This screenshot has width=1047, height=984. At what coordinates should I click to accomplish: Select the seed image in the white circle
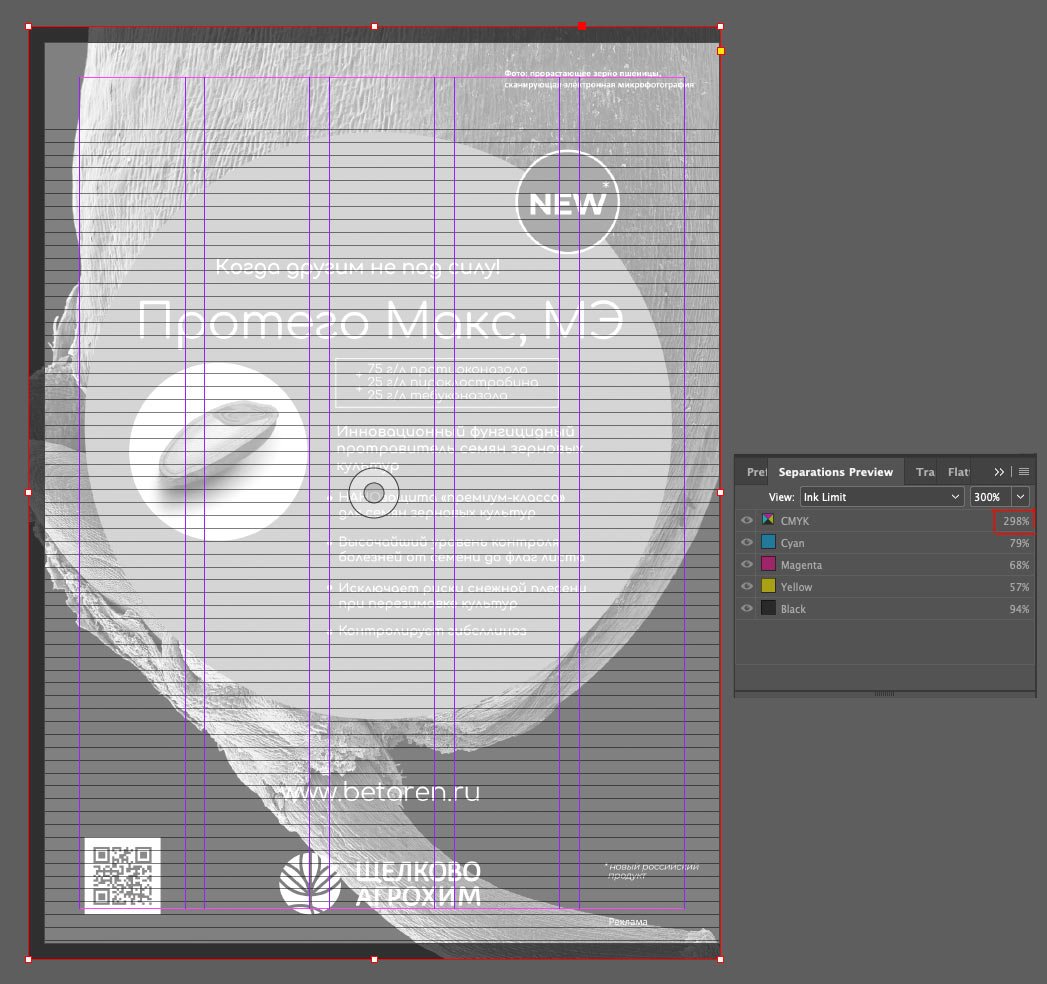219,442
